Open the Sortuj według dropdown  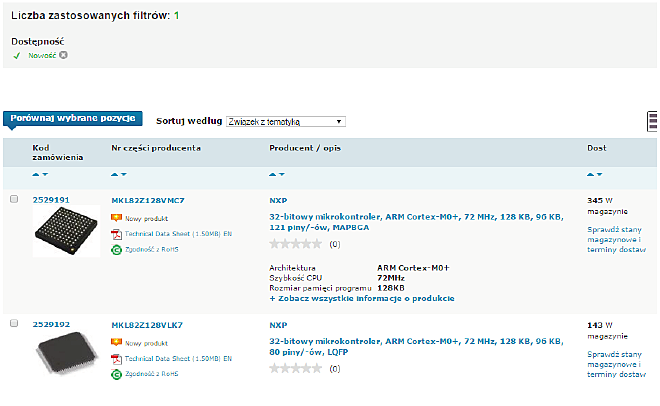285,121
